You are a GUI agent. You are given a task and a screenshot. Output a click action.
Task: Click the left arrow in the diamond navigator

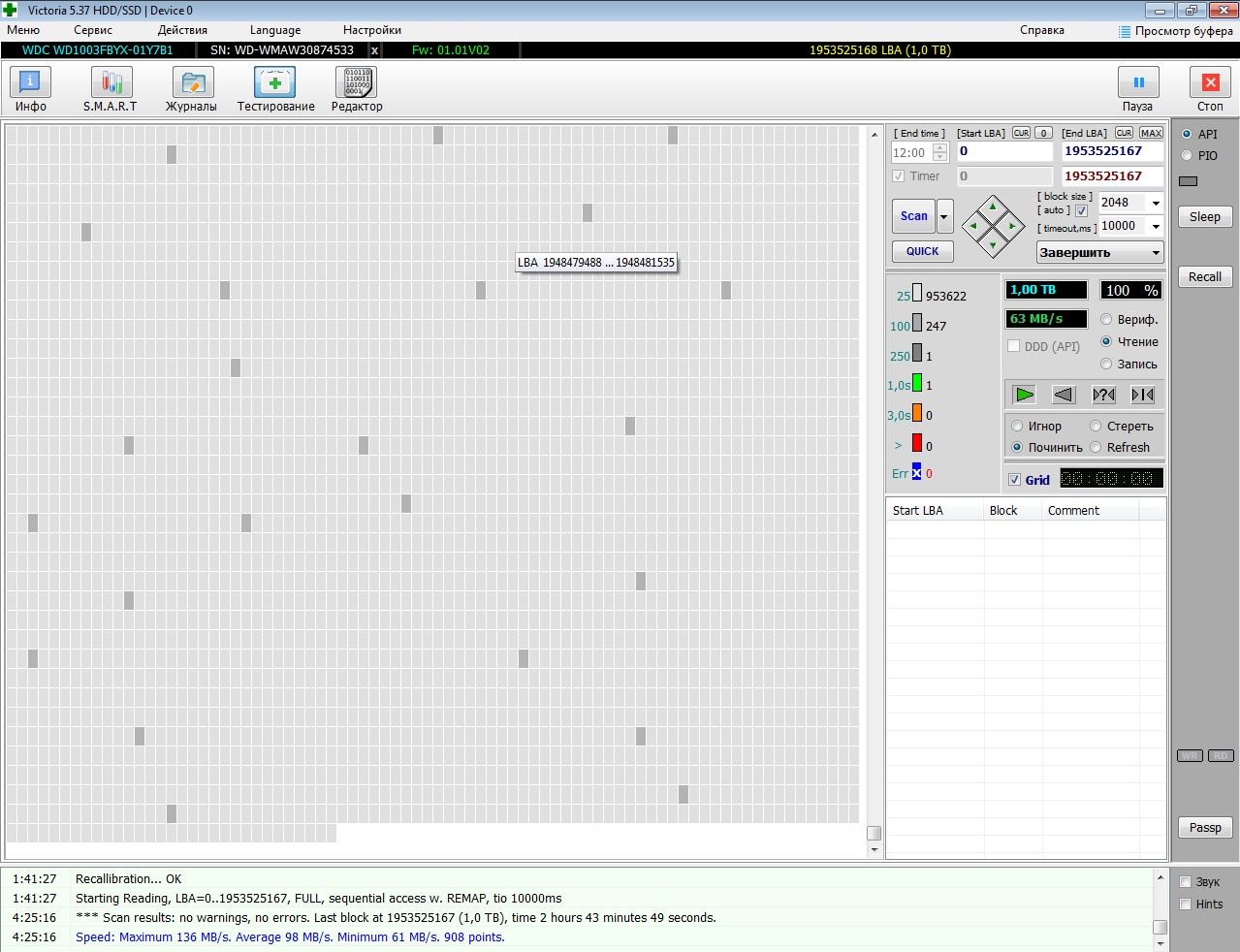[973, 227]
